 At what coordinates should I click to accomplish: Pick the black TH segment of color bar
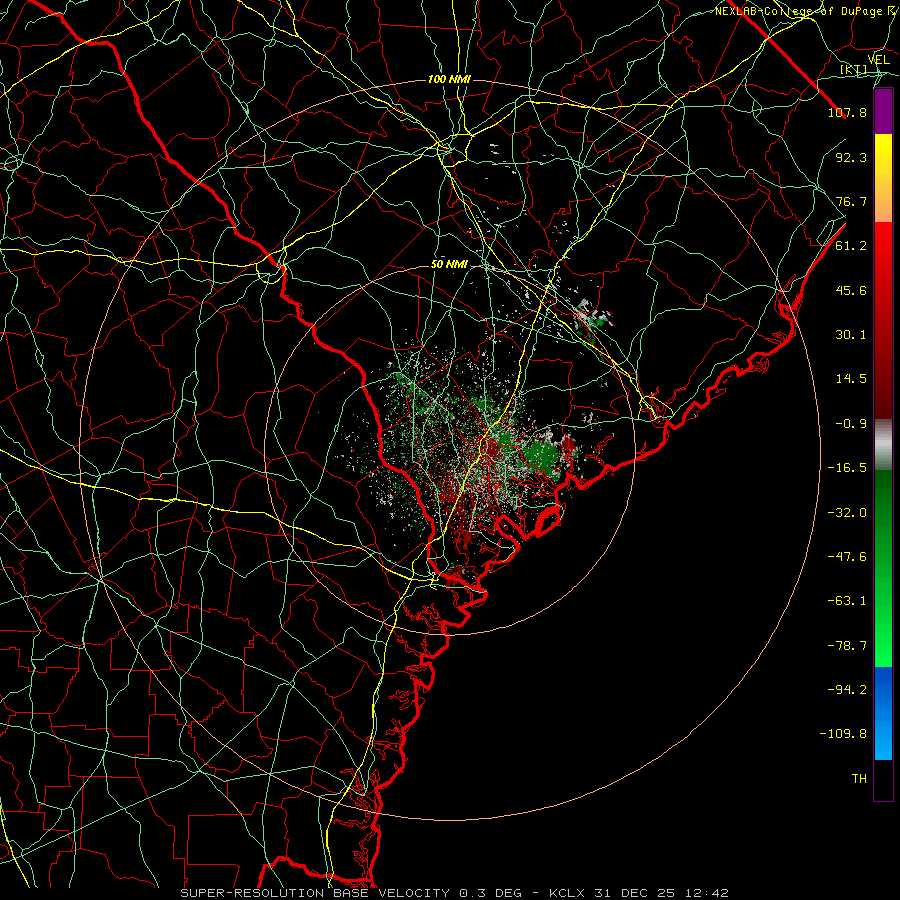pos(883,780)
